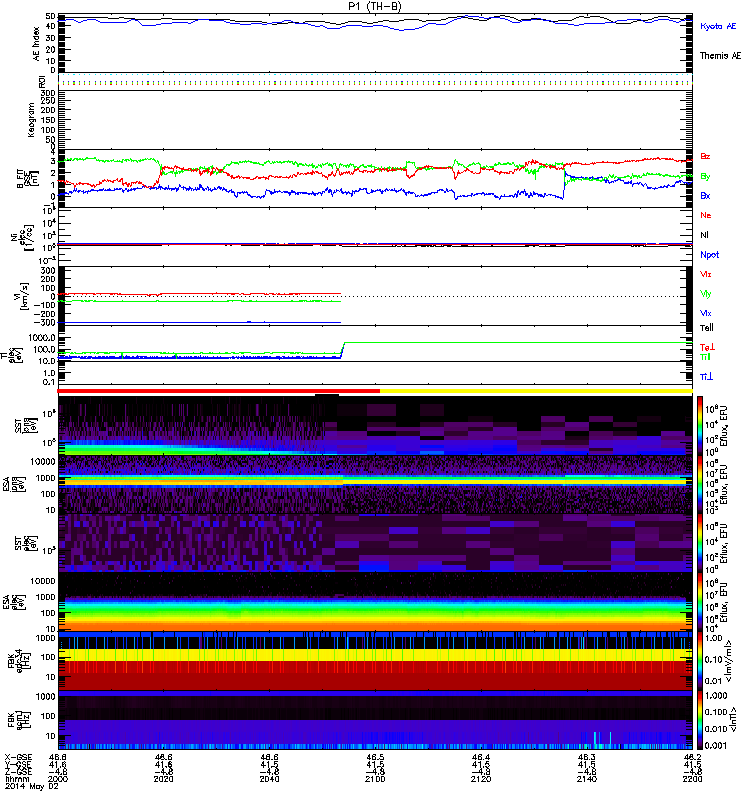Image resolution: width=750 pixels, height=800 pixels.
Task: Click the <|nT|> color bar
Action: (x=700, y=720)
